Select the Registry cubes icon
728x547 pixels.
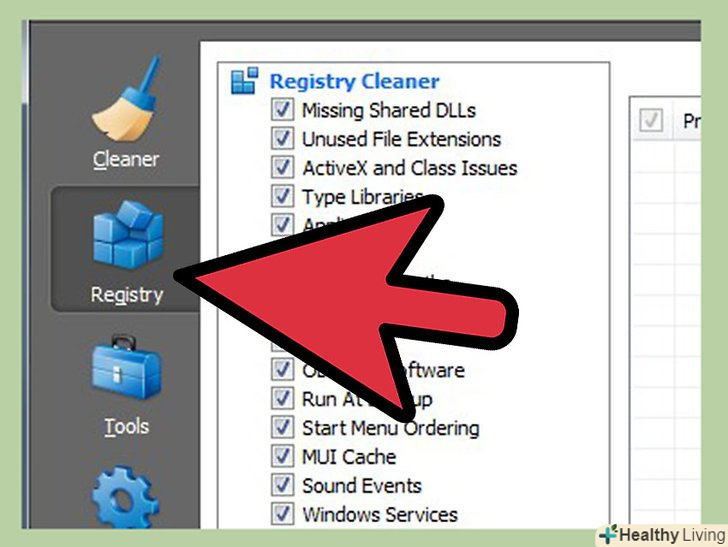[128, 234]
